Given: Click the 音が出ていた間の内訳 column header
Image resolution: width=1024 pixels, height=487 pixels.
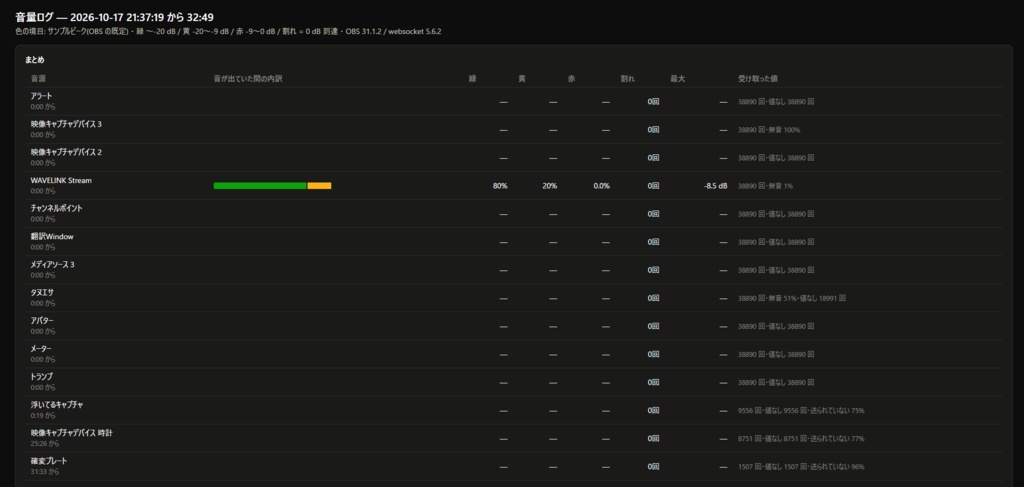Looking at the screenshot, I should [x=248, y=78].
